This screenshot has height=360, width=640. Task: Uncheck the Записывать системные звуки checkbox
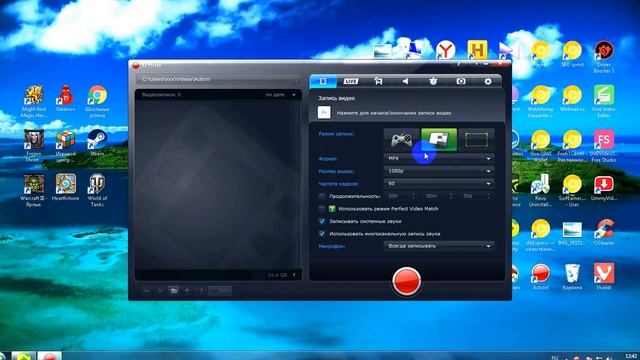click(x=322, y=221)
